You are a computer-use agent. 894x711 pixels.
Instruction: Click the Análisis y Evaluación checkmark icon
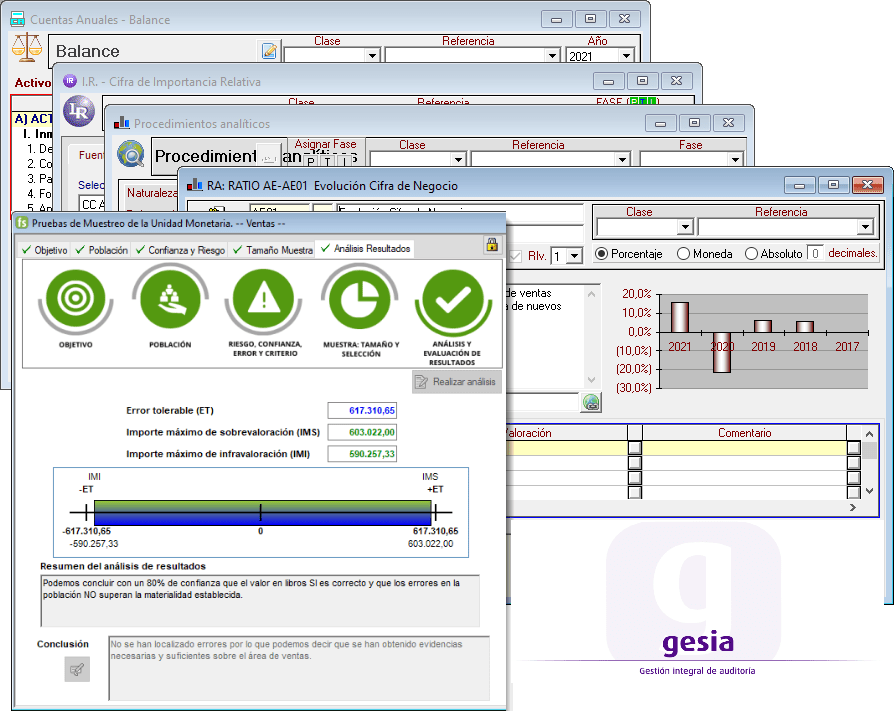click(x=451, y=303)
